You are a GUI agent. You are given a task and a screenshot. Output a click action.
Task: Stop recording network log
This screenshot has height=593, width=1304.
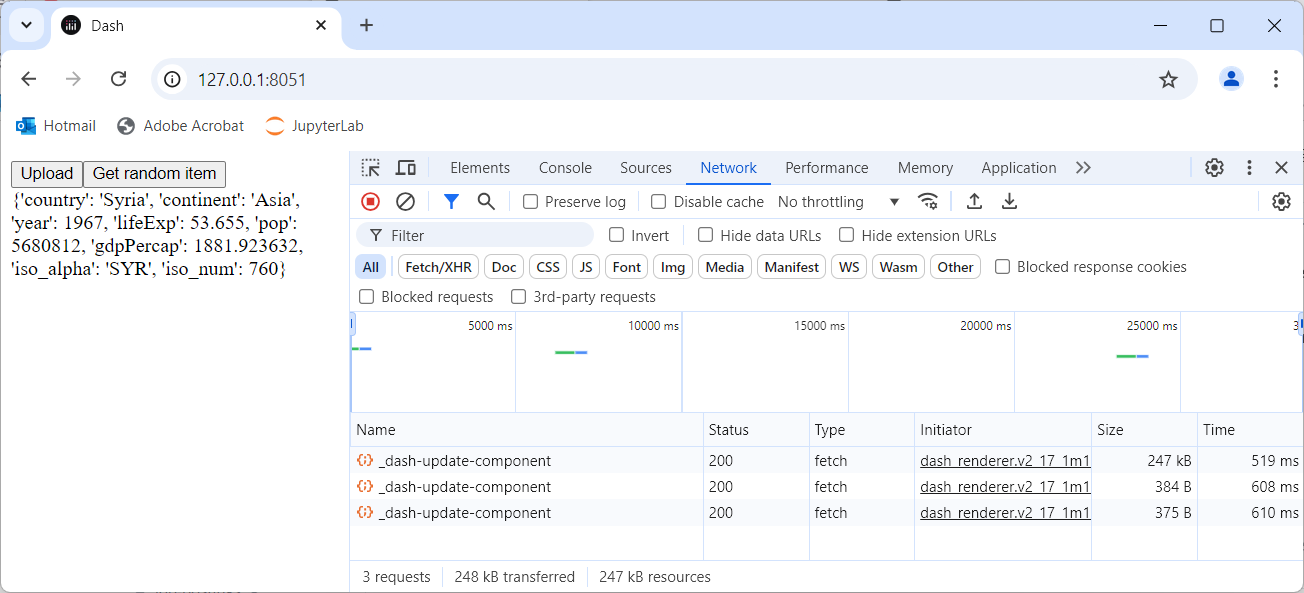click(371, 202)
